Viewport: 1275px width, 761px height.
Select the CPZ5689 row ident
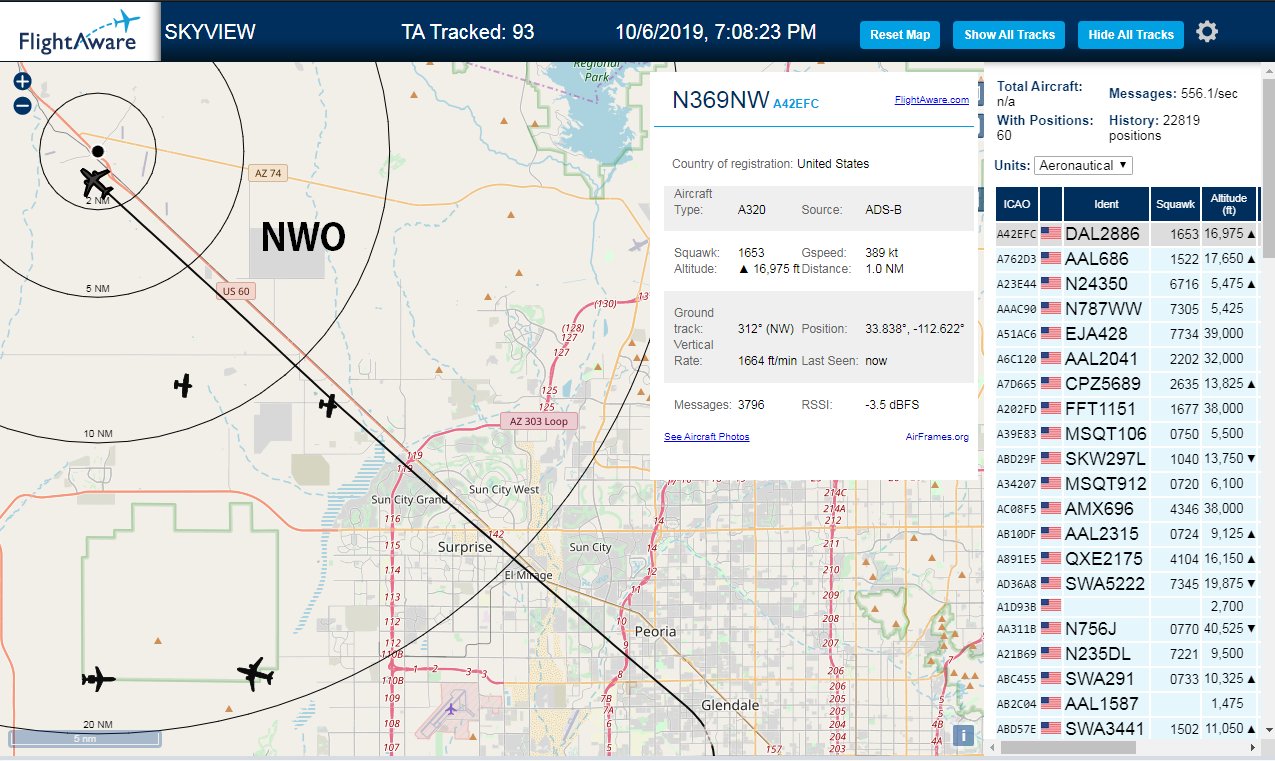click(x=1103, y=383)
